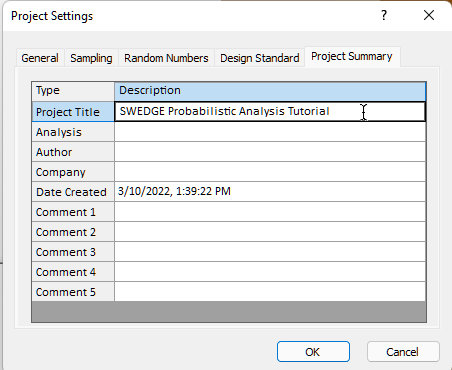Select the Date Created row label

pos(73,192)
